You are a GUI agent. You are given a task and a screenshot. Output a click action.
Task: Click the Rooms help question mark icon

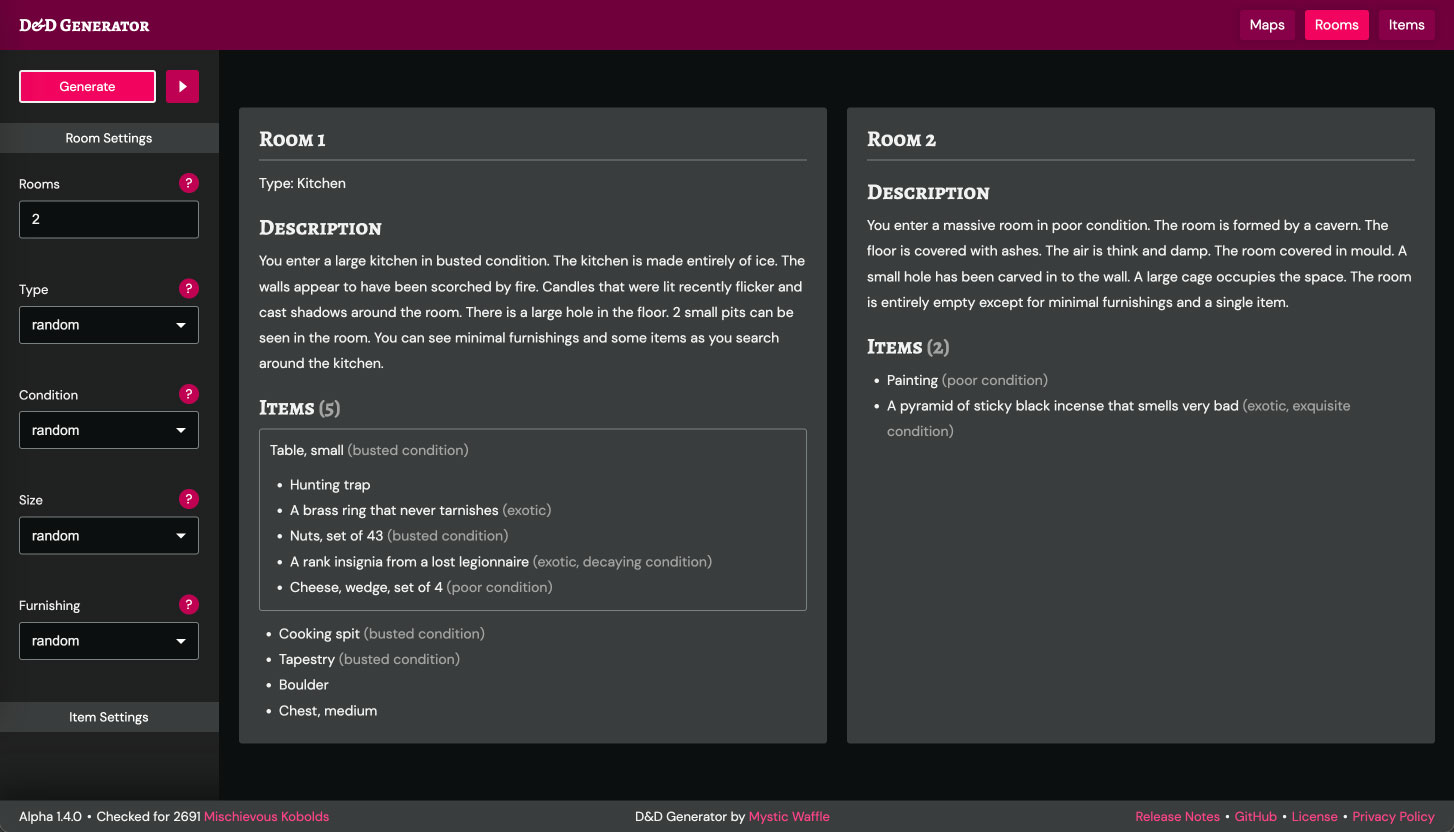pos(189,183)
